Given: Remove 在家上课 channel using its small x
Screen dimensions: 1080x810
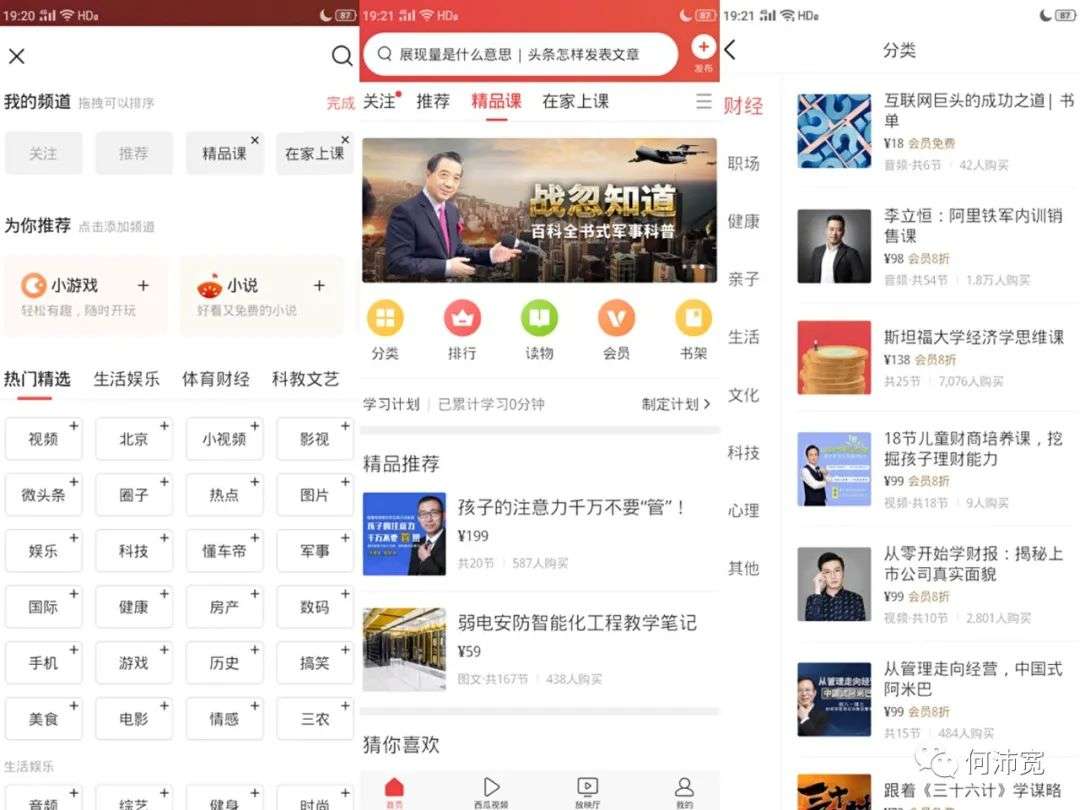Looking at the screenshot, I should coord(345,140).
